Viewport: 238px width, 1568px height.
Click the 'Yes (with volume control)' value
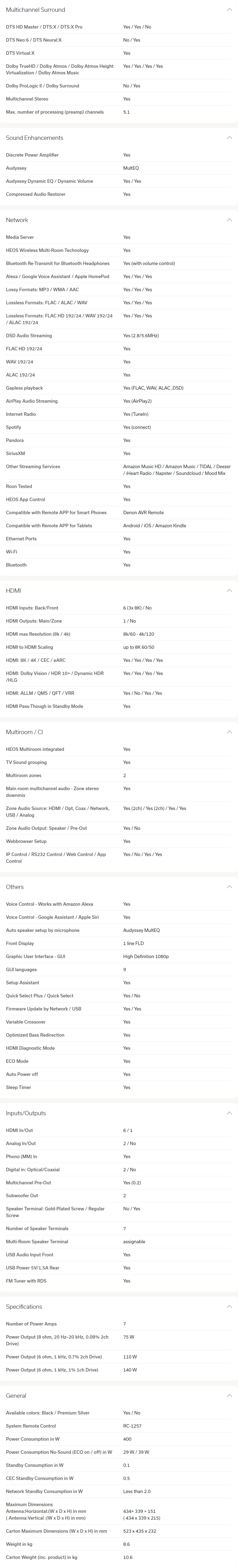click(149, 263)
